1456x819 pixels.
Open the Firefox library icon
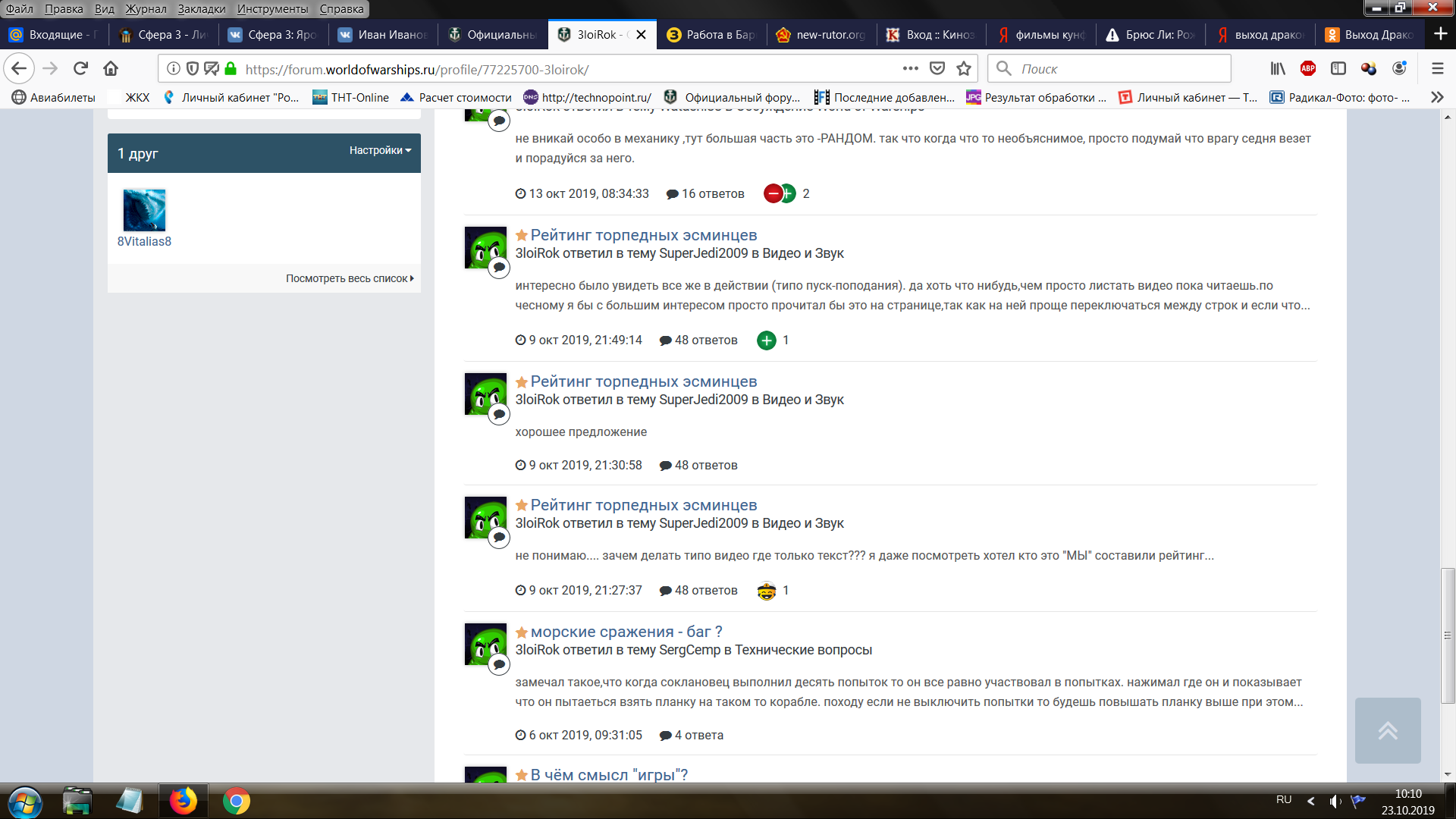pyautogui.click(x=1278, y=69)
